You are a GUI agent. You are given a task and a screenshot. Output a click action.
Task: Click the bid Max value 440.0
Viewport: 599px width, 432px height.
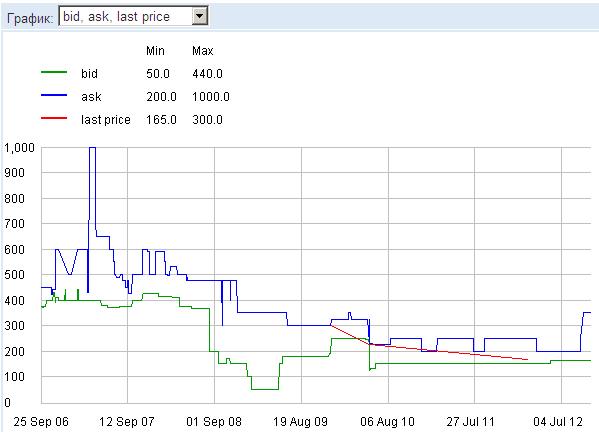[207, 73]
